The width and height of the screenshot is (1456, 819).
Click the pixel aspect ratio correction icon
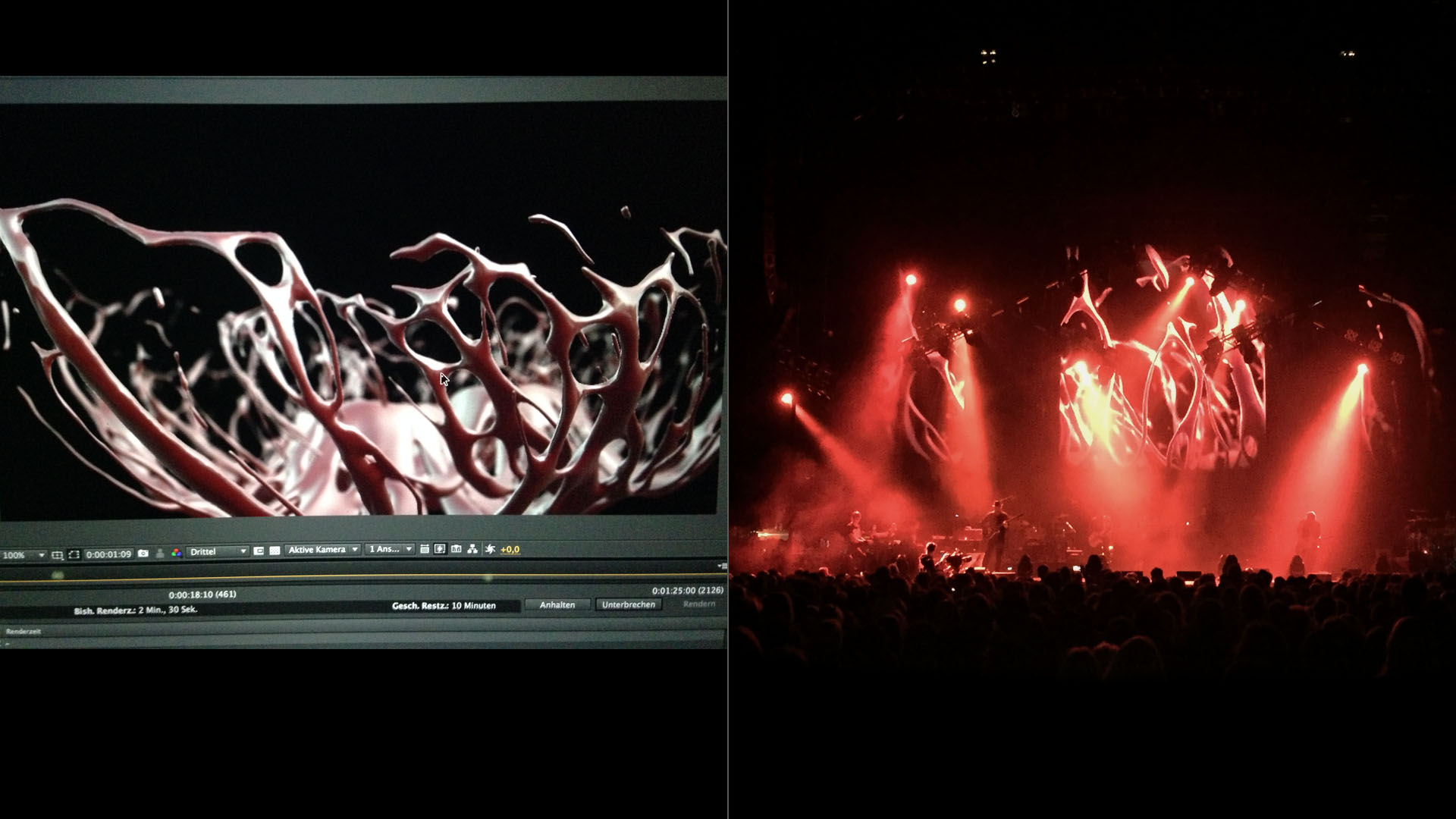click(x=425, y=549)
